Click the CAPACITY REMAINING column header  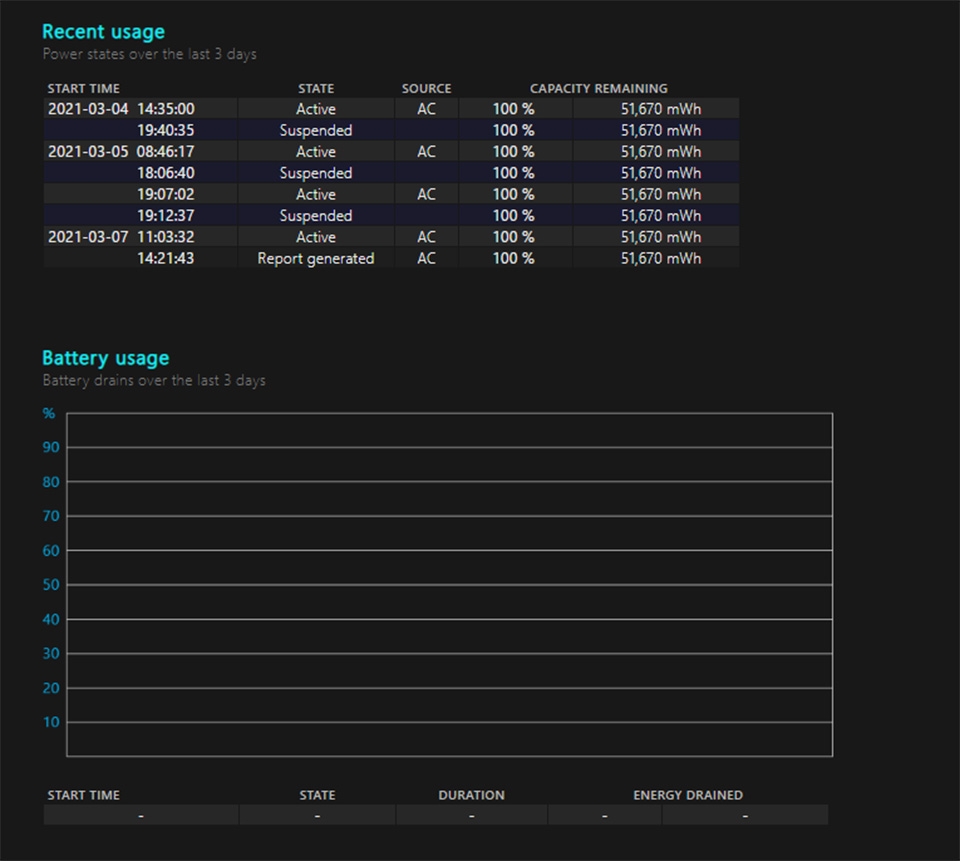pos(598,88)
